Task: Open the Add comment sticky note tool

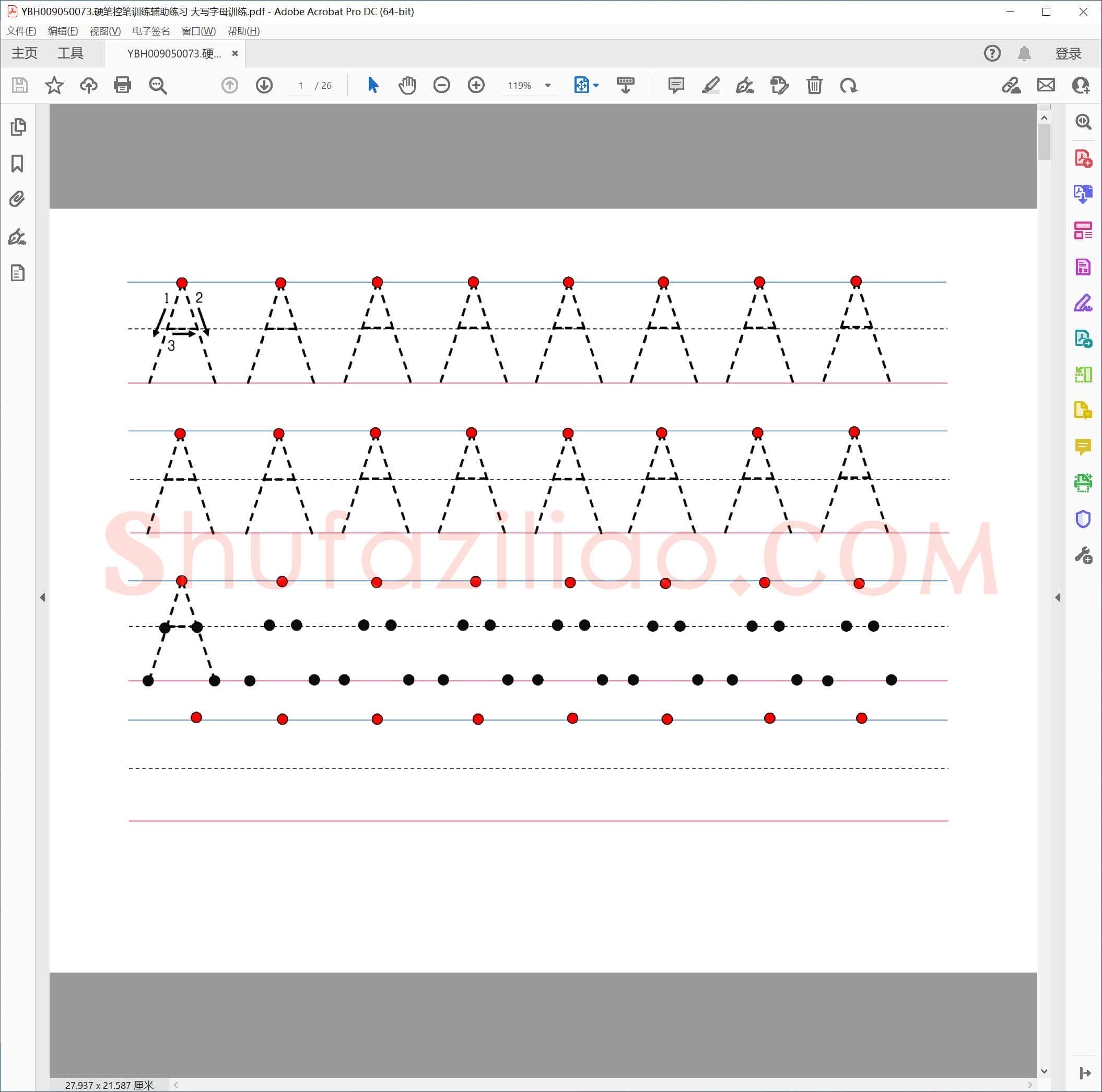Action: [x=676, y=86]
